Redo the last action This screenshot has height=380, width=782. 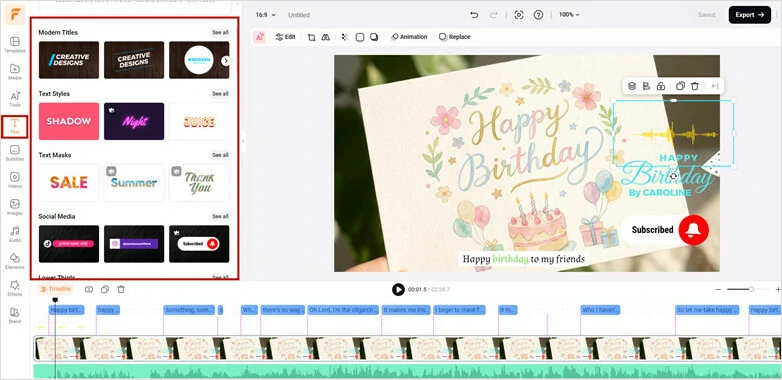coord(493,15)
